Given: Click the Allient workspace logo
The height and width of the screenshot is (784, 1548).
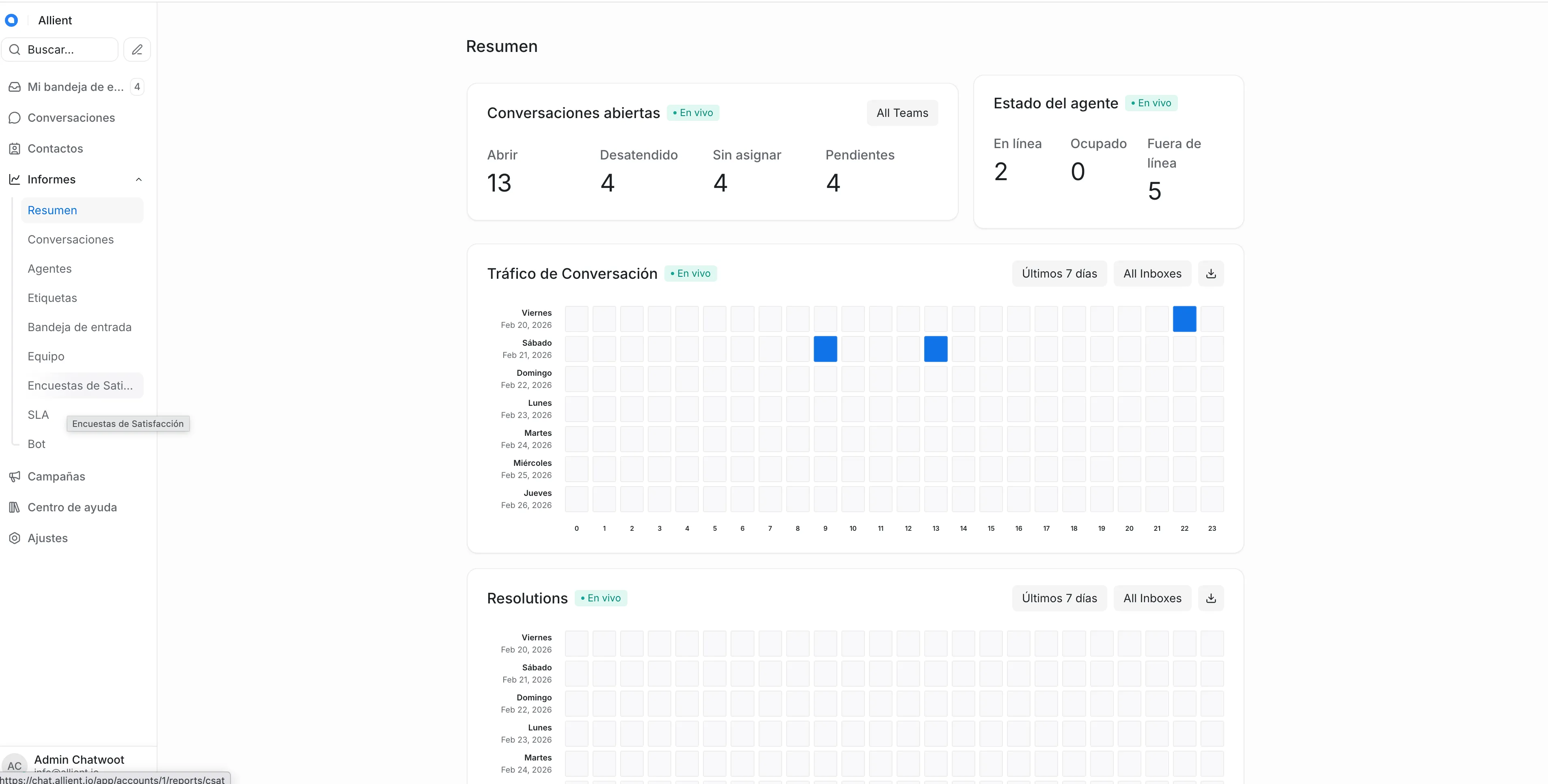Looking at the screenshot, I should pyautogui.click(x=12, y=20).
